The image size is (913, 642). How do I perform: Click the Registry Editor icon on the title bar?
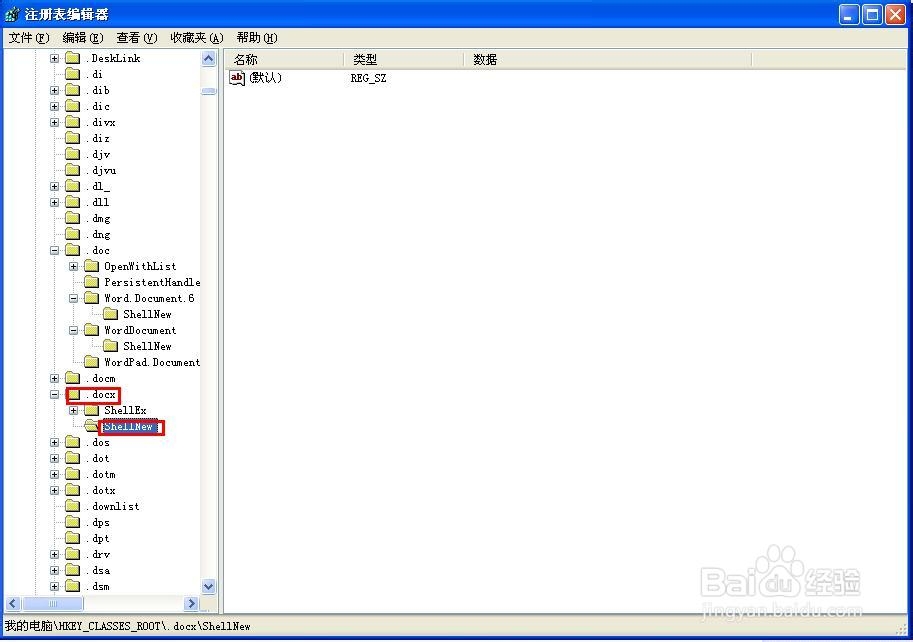[10, 13]
